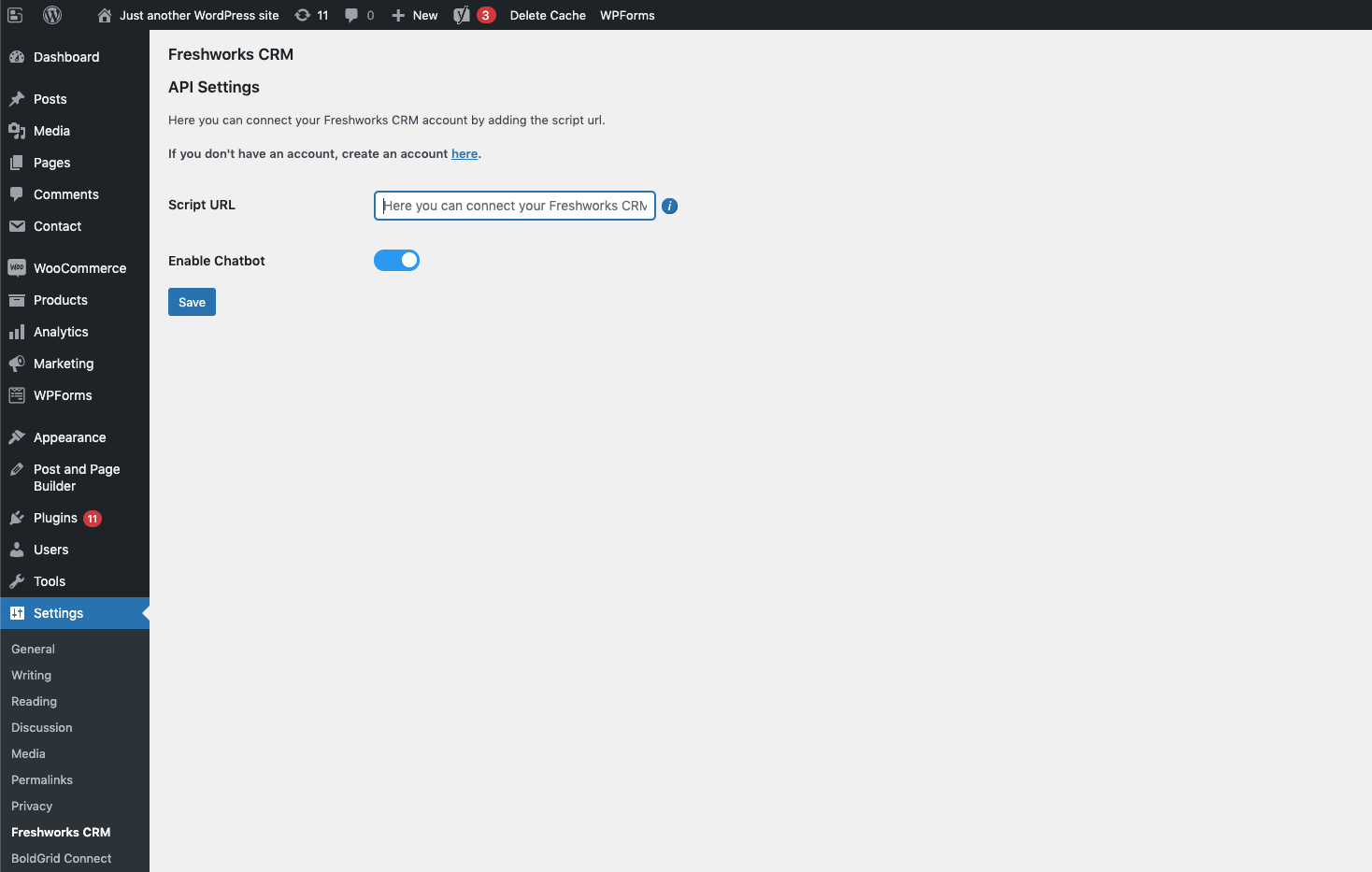Open Reading settings submenu
Viewport: 1372px width, 872px height.
click(x=35, y=701)
